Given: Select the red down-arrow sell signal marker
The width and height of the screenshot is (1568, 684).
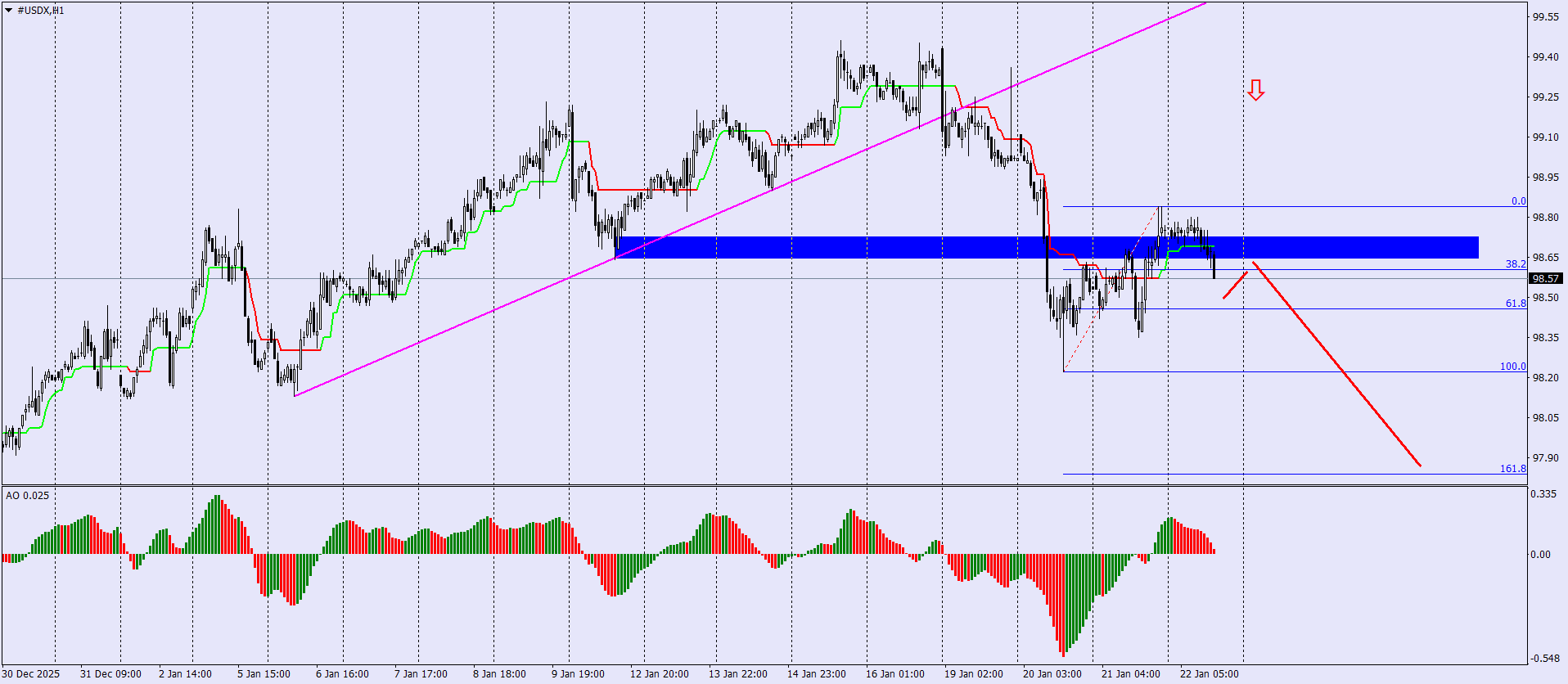Looking at the screenshot, I should (x=1256, y=90).
